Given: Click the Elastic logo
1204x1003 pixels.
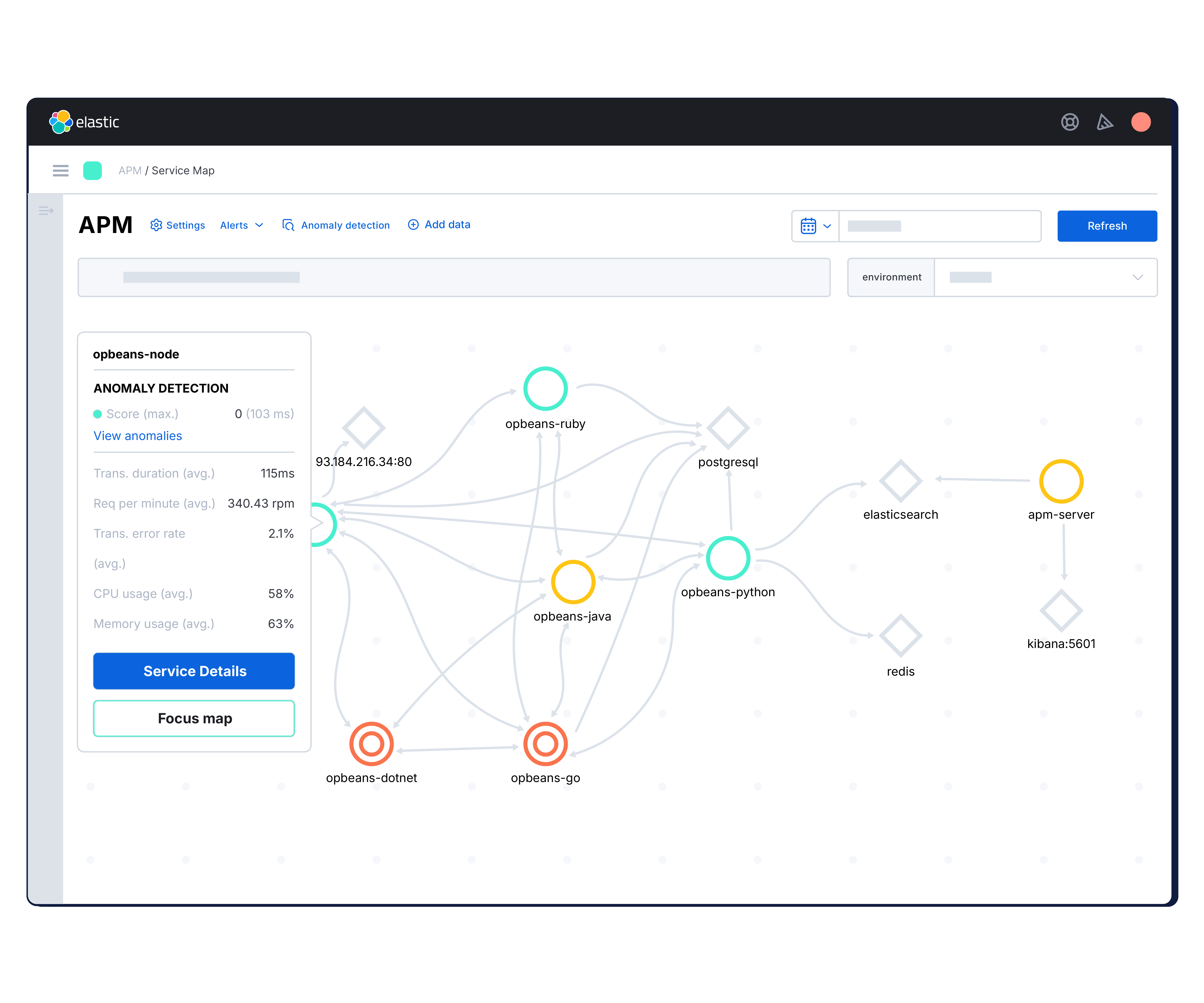Looking at the screenshot, I should [x=84, y=122].
